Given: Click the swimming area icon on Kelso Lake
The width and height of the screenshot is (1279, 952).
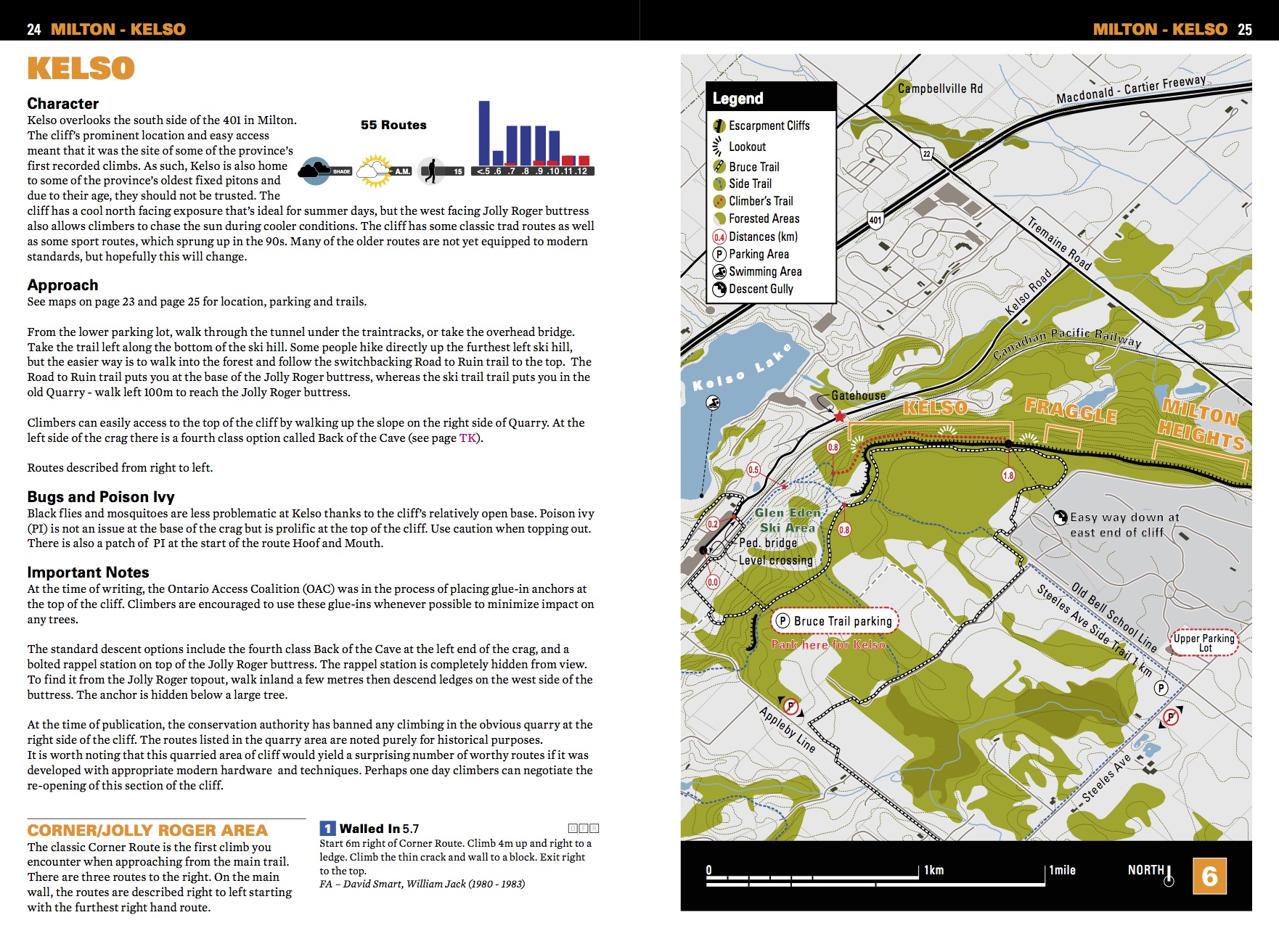Looking at the screenshot, I should pyautogui.click(x=714, y=403).
